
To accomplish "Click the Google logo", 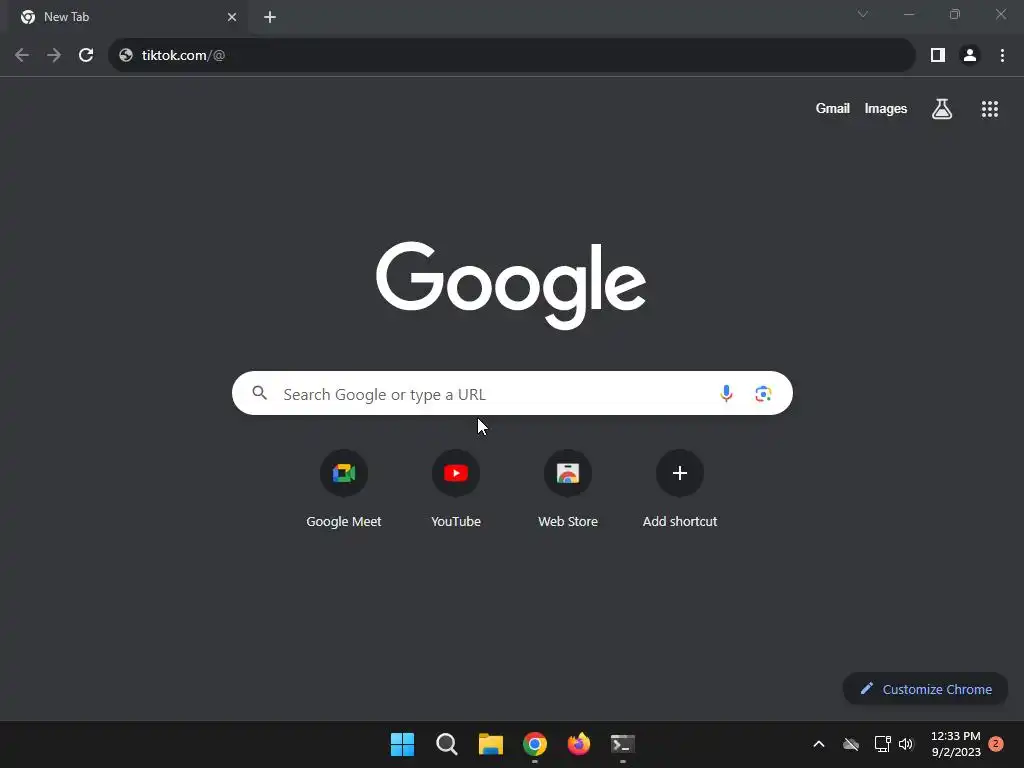I will [511, 285].
